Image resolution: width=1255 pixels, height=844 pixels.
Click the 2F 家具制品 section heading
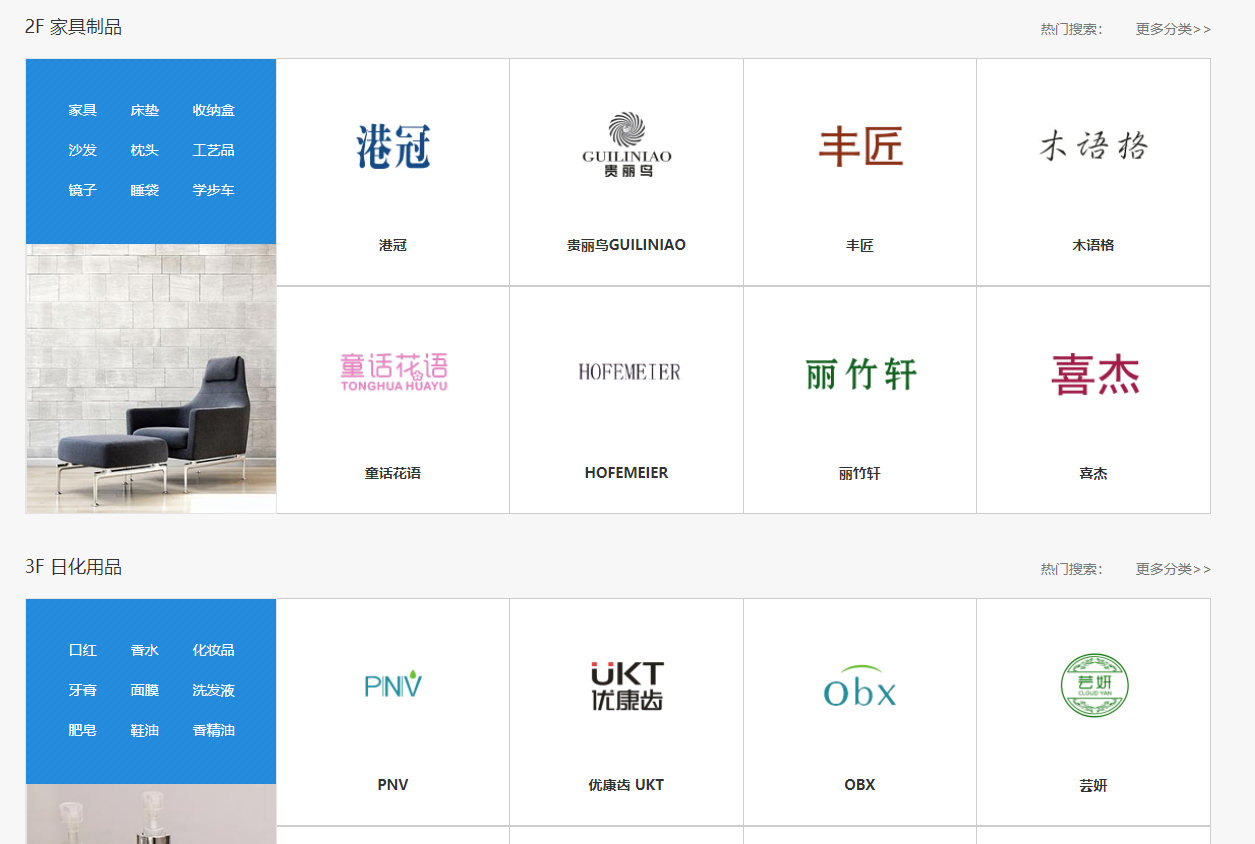click(x=73, y=27)
